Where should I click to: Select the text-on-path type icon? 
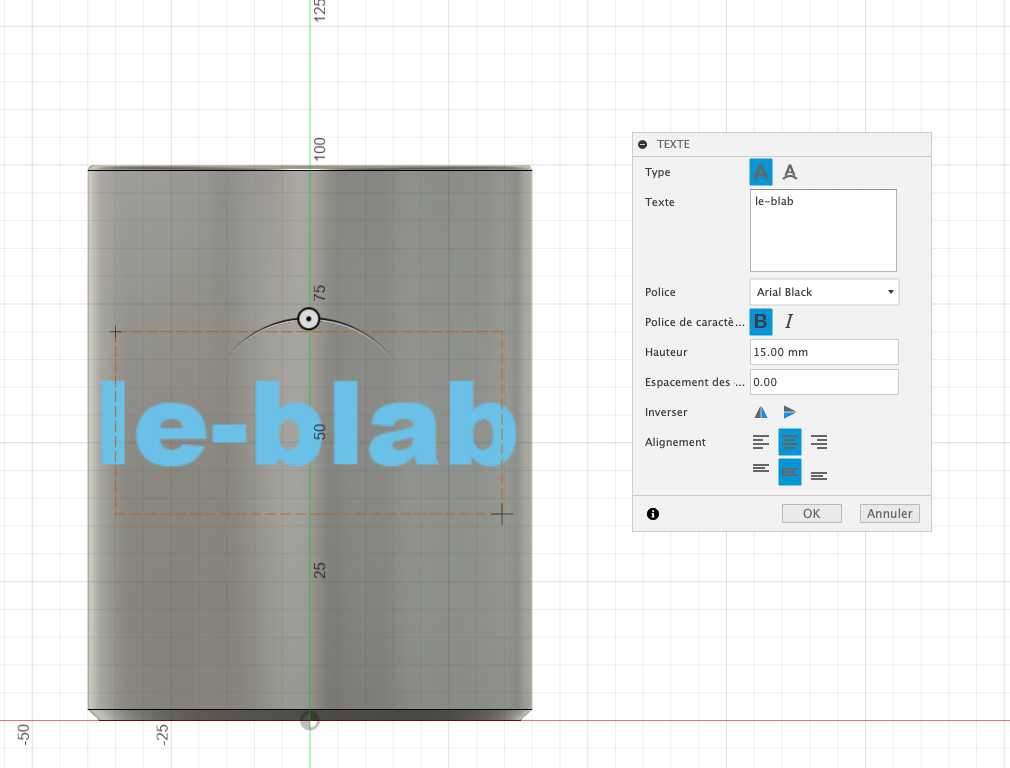790,172
